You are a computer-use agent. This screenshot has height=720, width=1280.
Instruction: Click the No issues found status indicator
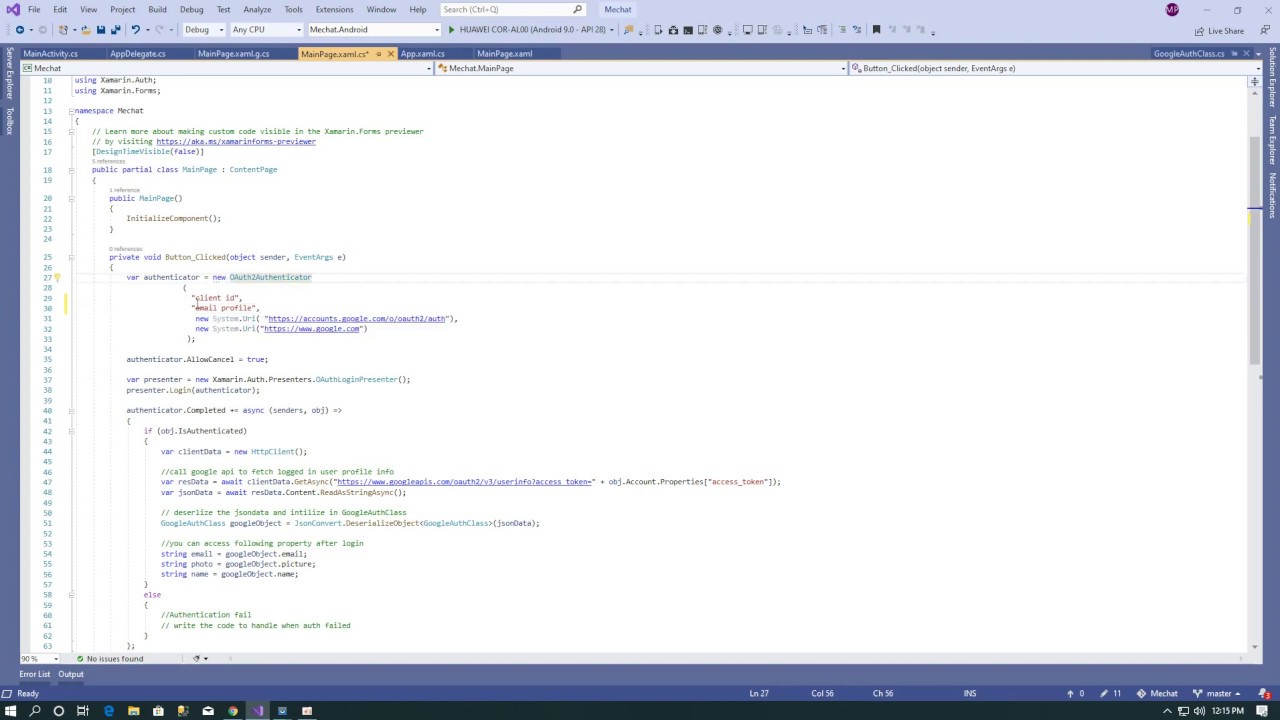[x=110, y=659]
